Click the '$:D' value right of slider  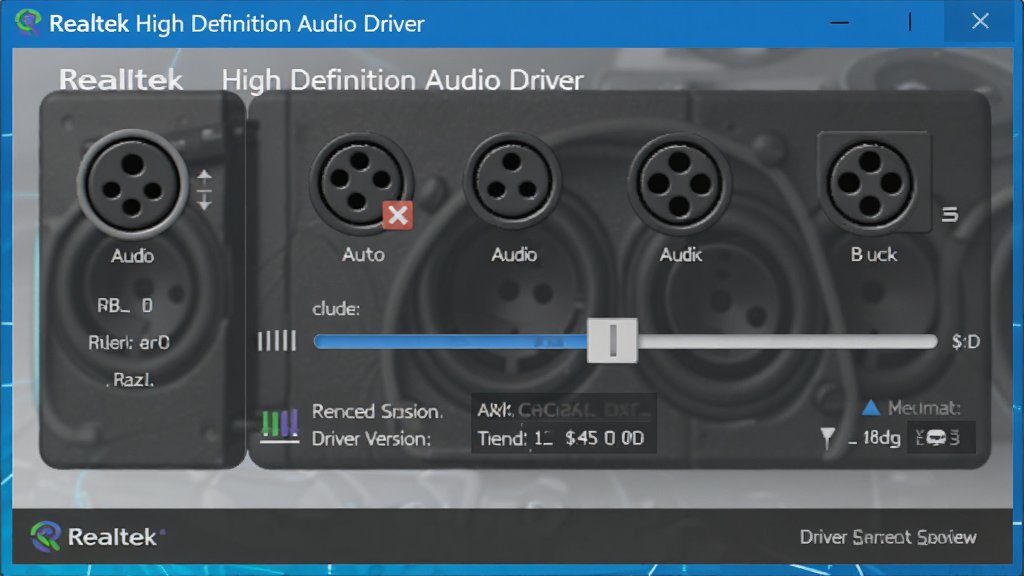[966, 342]
